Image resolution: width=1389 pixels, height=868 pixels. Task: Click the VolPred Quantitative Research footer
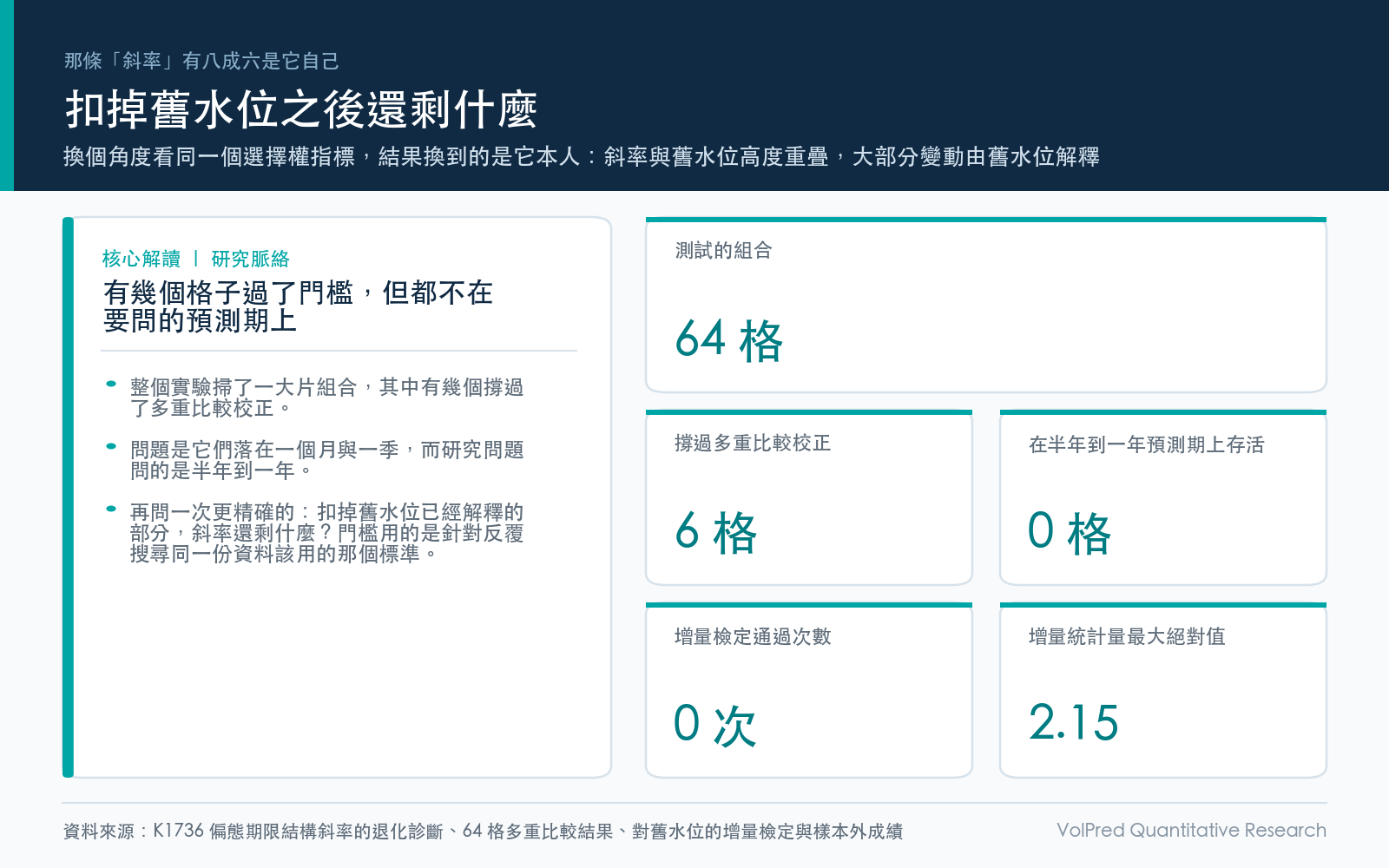tap(1191, 830)
